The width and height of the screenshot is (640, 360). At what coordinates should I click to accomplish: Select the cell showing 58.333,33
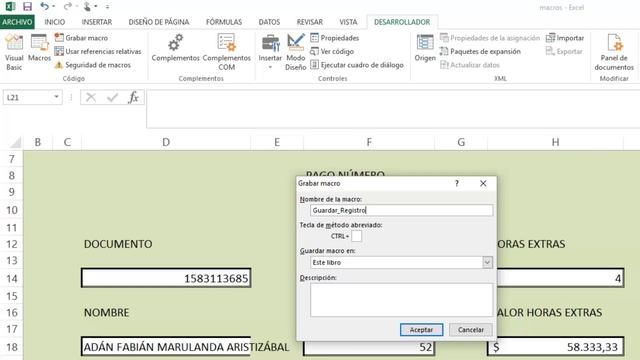point(555,347)
